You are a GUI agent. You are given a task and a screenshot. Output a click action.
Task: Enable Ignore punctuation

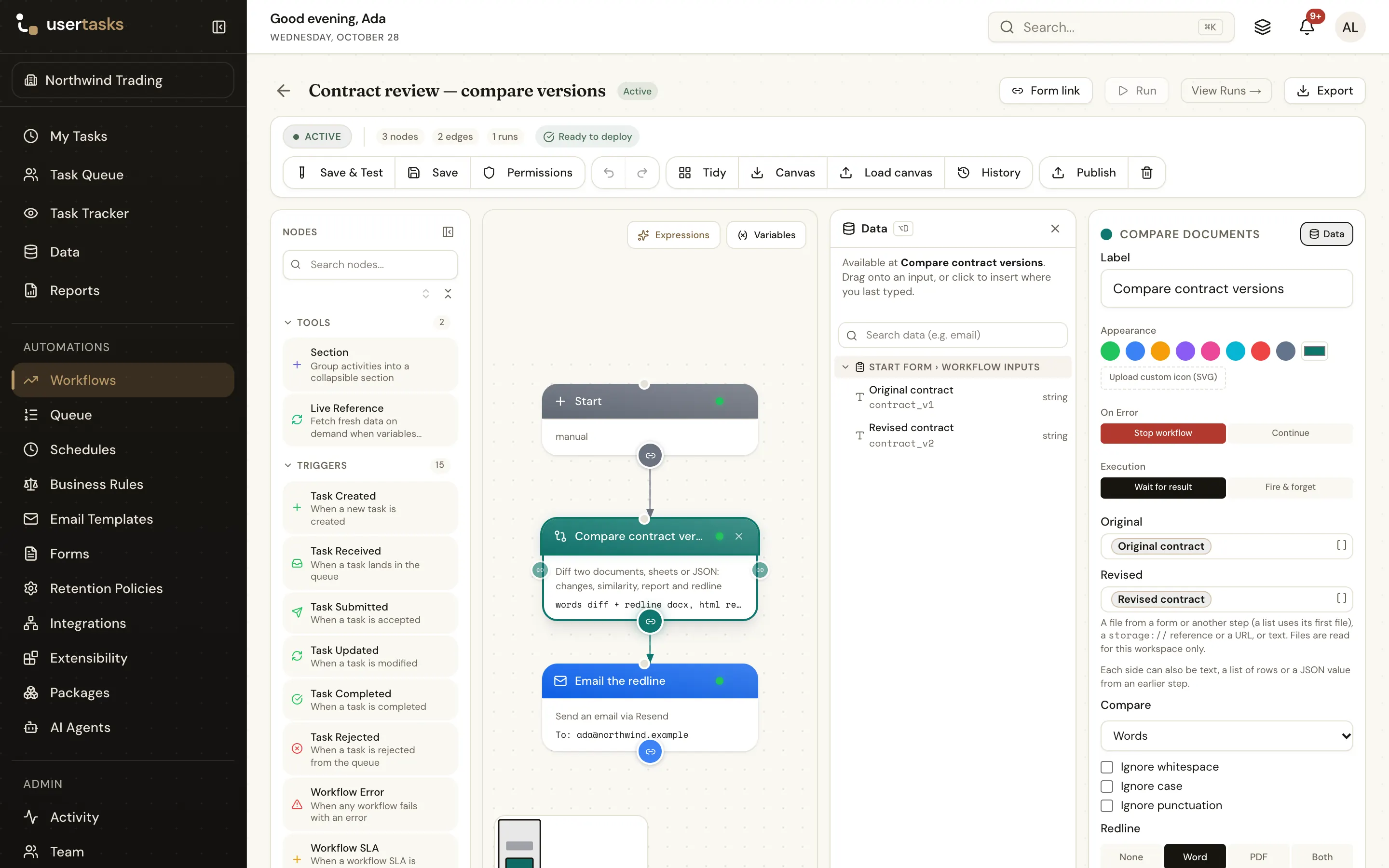[1107, 806]
